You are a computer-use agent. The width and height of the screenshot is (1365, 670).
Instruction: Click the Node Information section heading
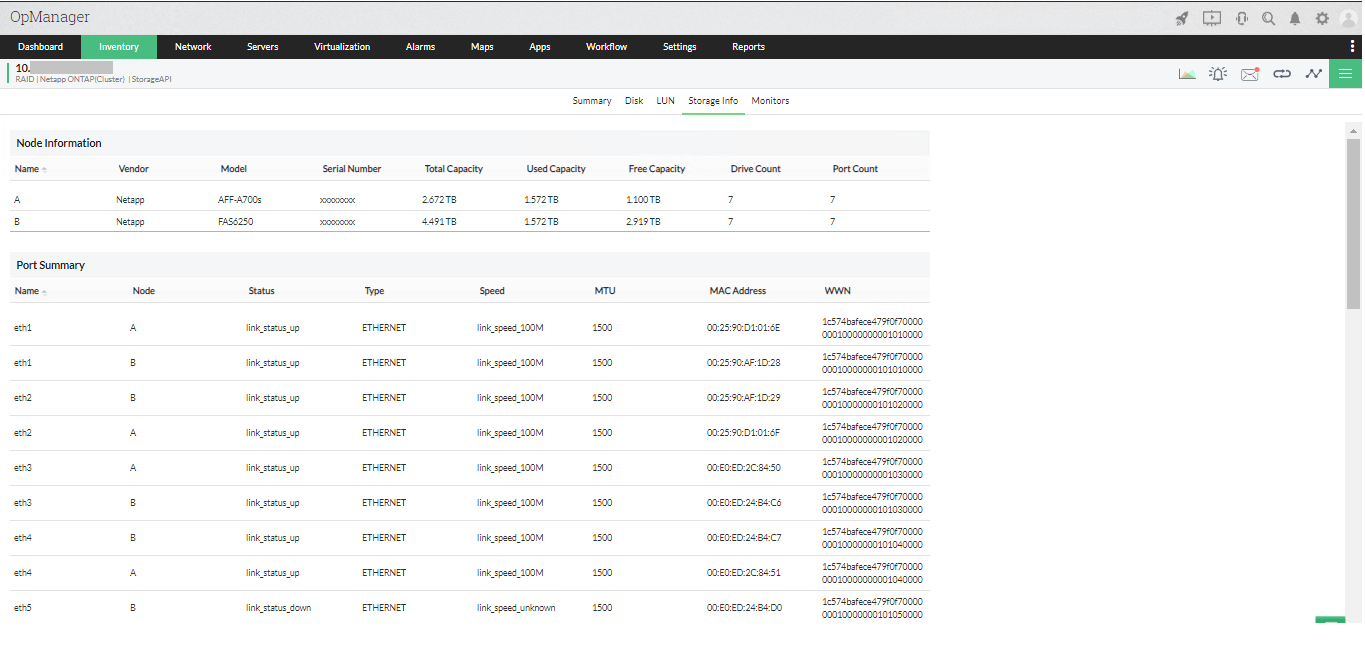[59, 143]
